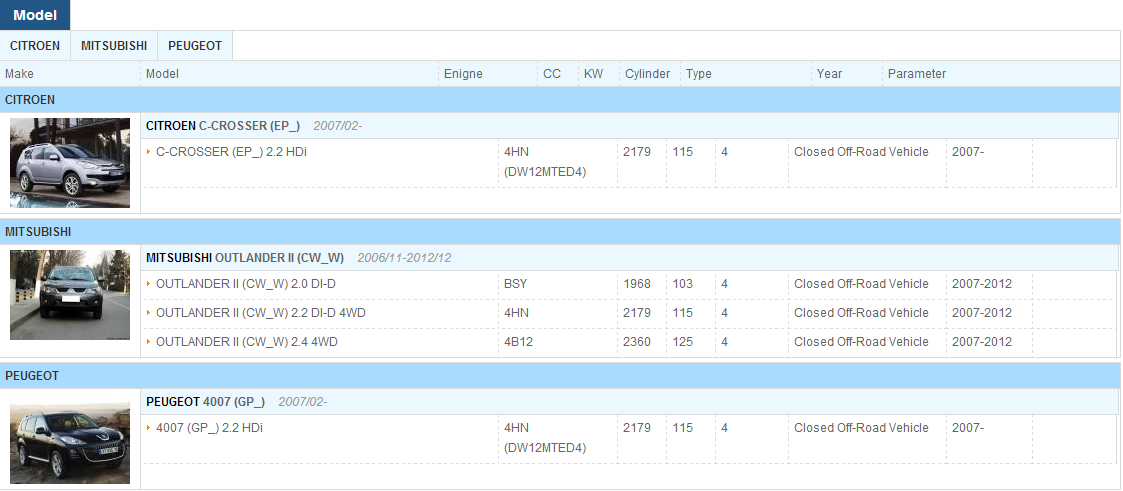Open the Mitsubishi Outlander car thumbnail
Screen dimensions: 1123x491
tap(70, 295)
